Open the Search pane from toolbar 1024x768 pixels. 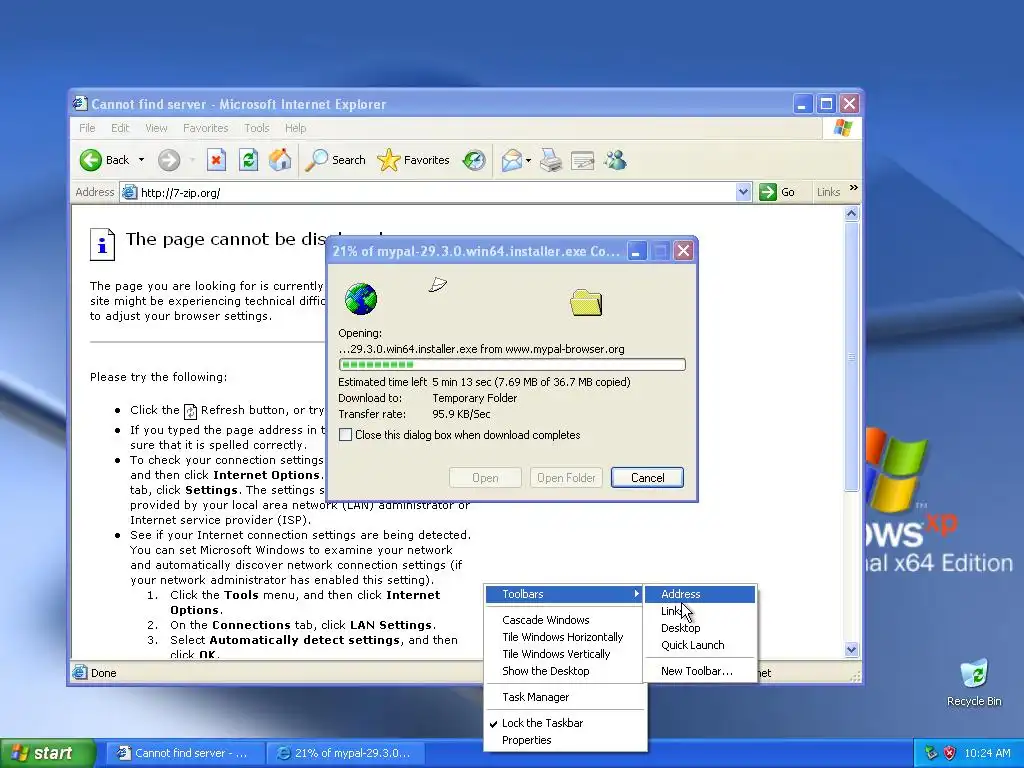point(336,160)
